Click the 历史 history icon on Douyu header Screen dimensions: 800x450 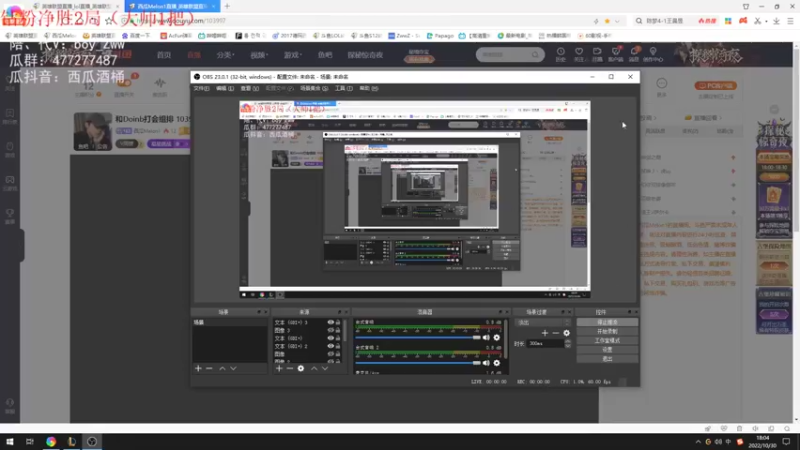click(x=561, y=54)
